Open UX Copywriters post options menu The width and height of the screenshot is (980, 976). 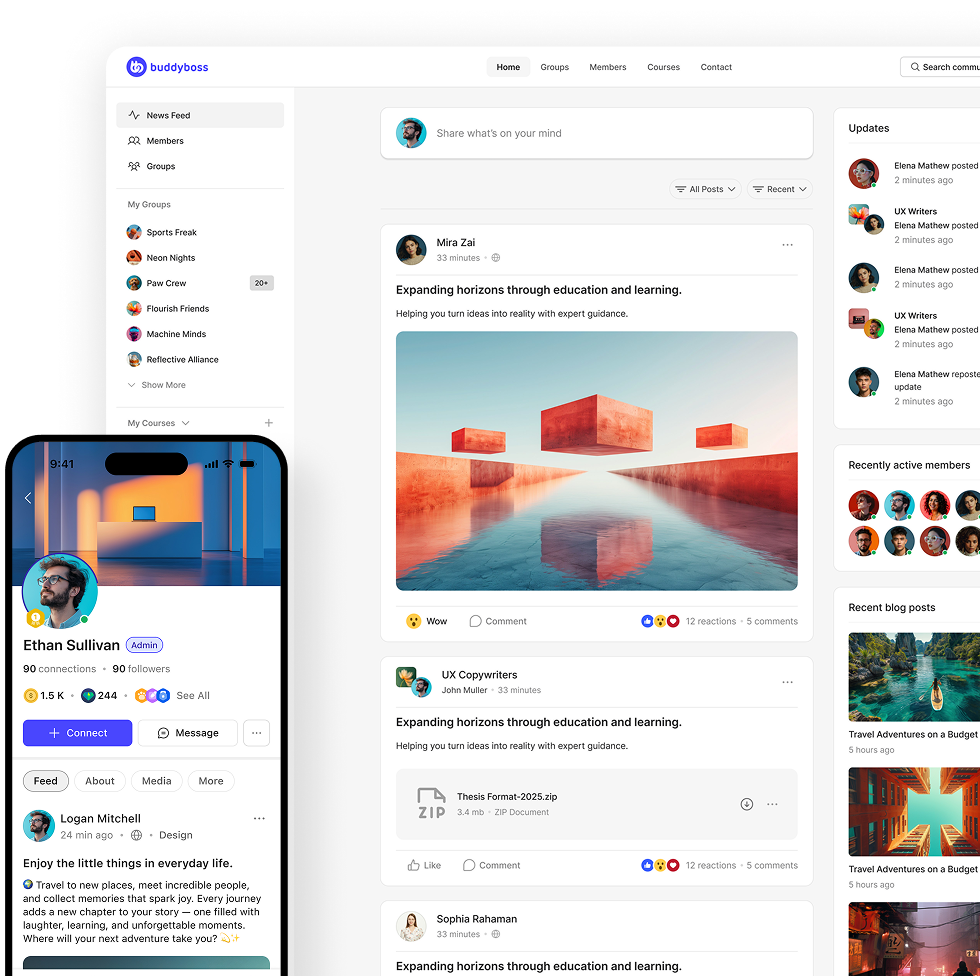pyautogui.click(x=788, y=682)
